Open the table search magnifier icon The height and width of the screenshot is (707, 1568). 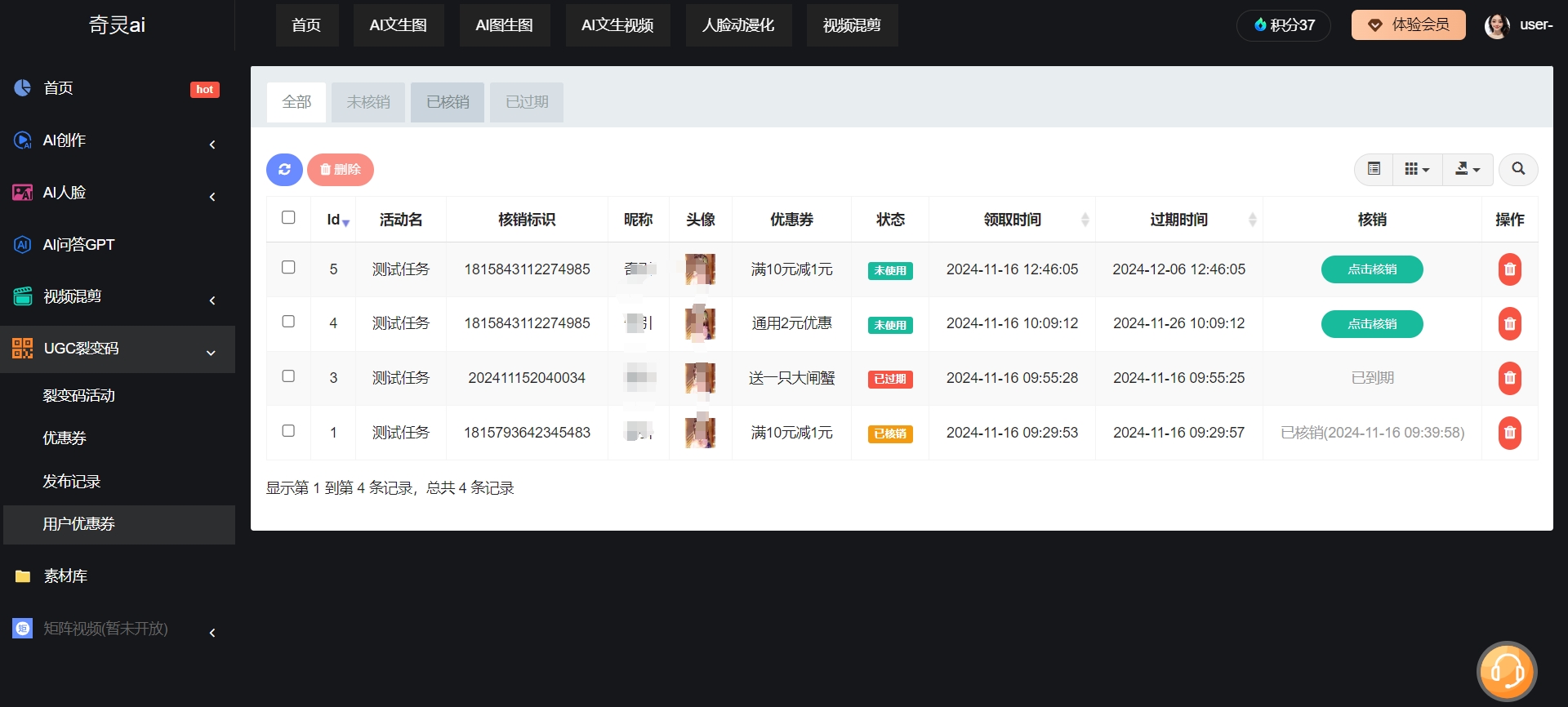[1518, 169]
